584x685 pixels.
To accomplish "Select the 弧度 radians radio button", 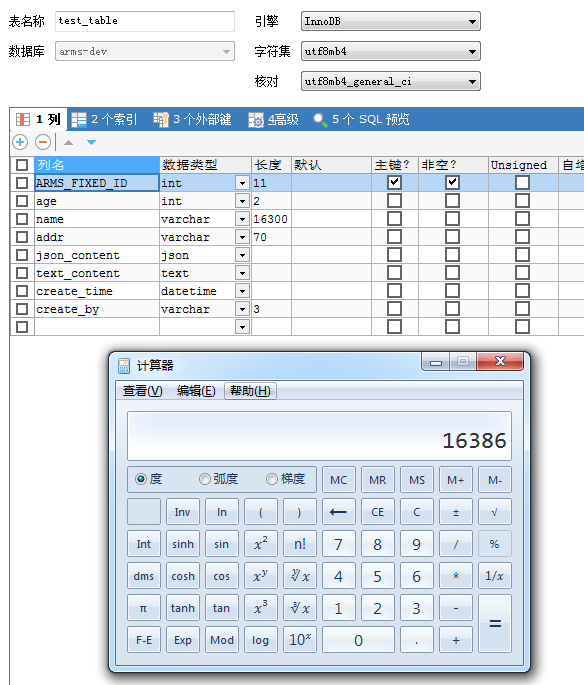I will (205, 479).
